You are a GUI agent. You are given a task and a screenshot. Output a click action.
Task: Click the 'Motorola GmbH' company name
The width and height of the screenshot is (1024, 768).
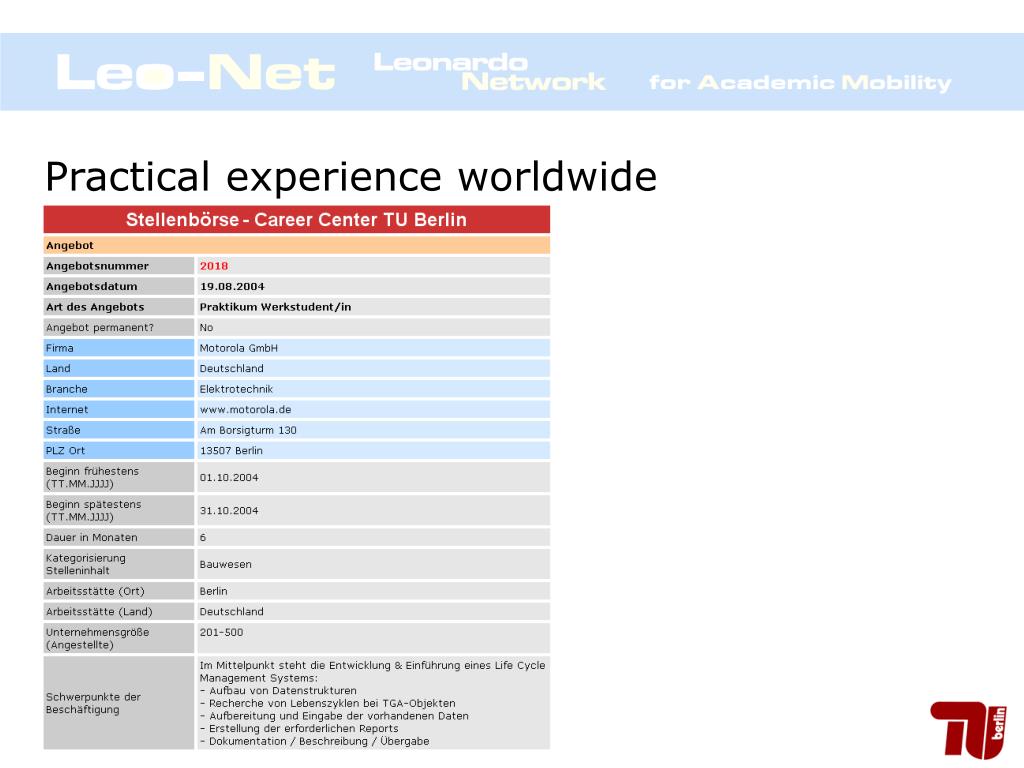[238, 348]
